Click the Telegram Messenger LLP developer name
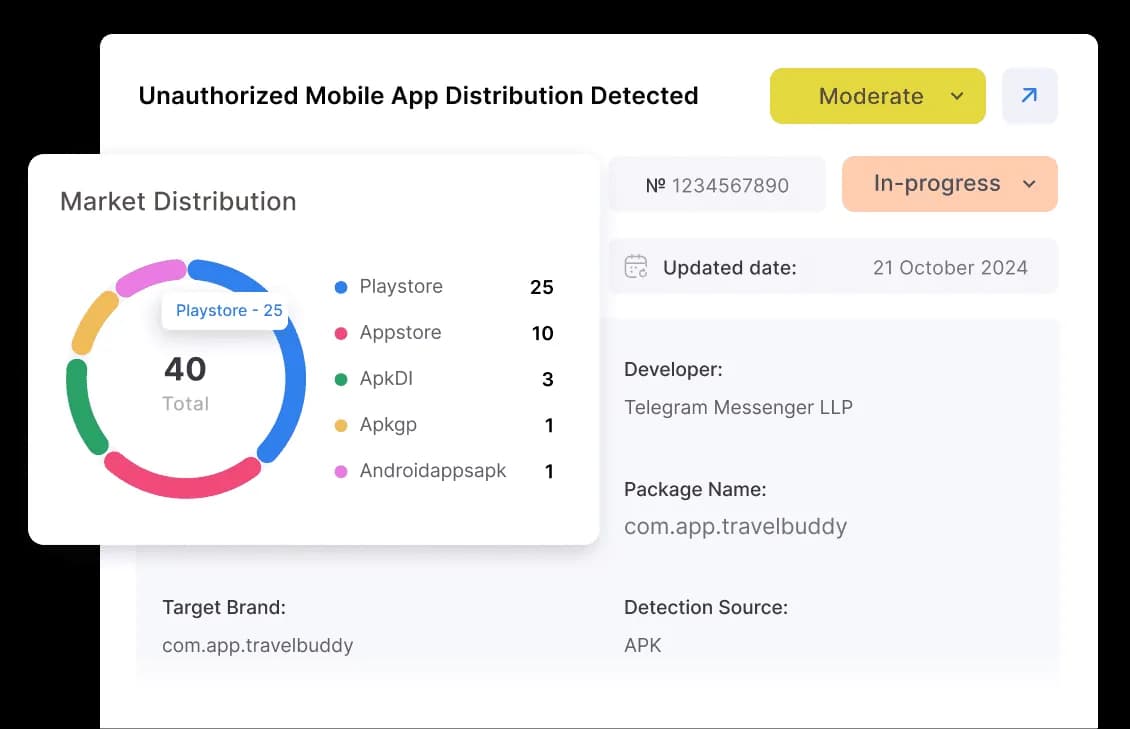1130x729 pixels. (738, 407)
